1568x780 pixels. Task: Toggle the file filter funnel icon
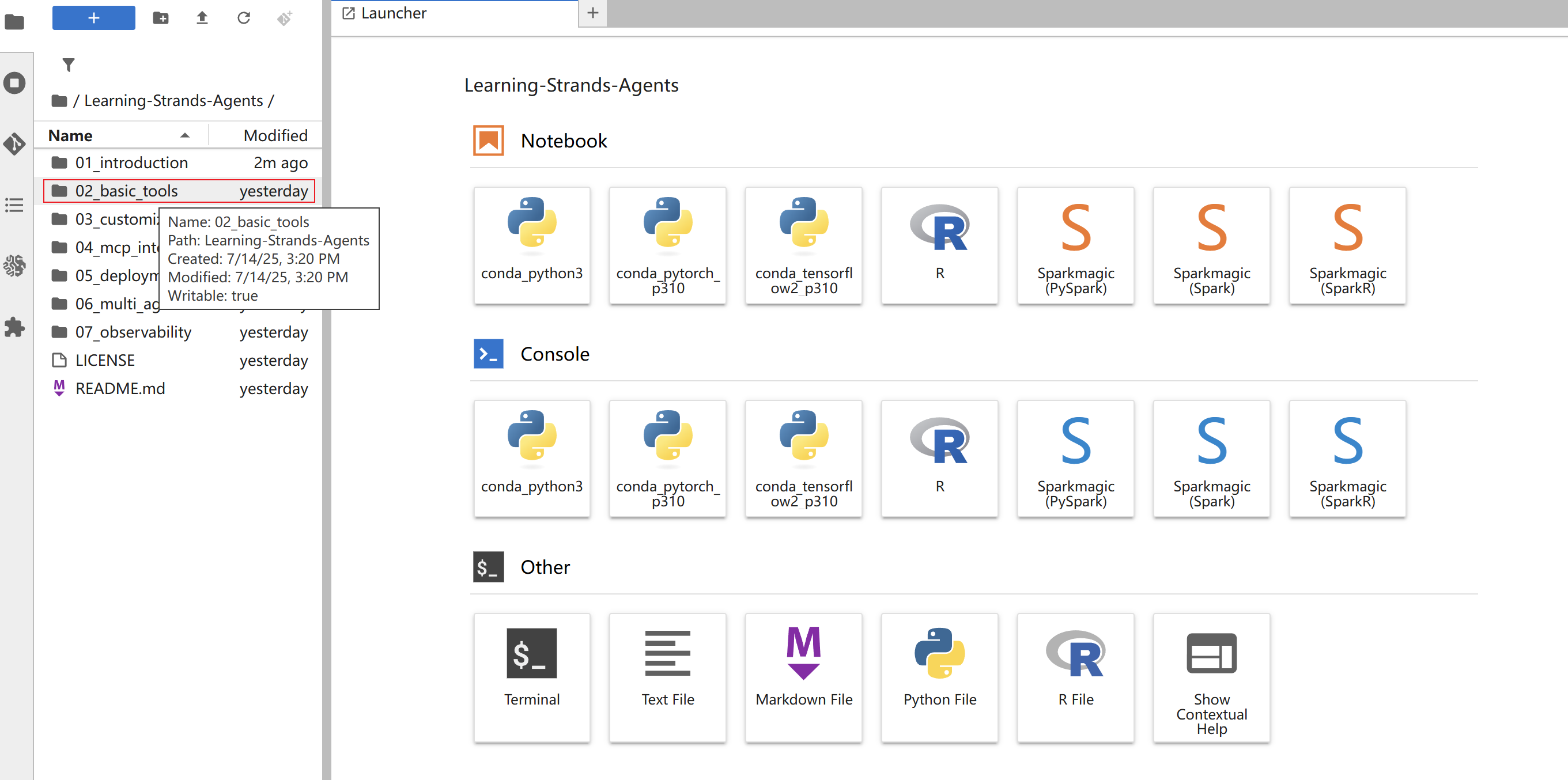[69, 65]
